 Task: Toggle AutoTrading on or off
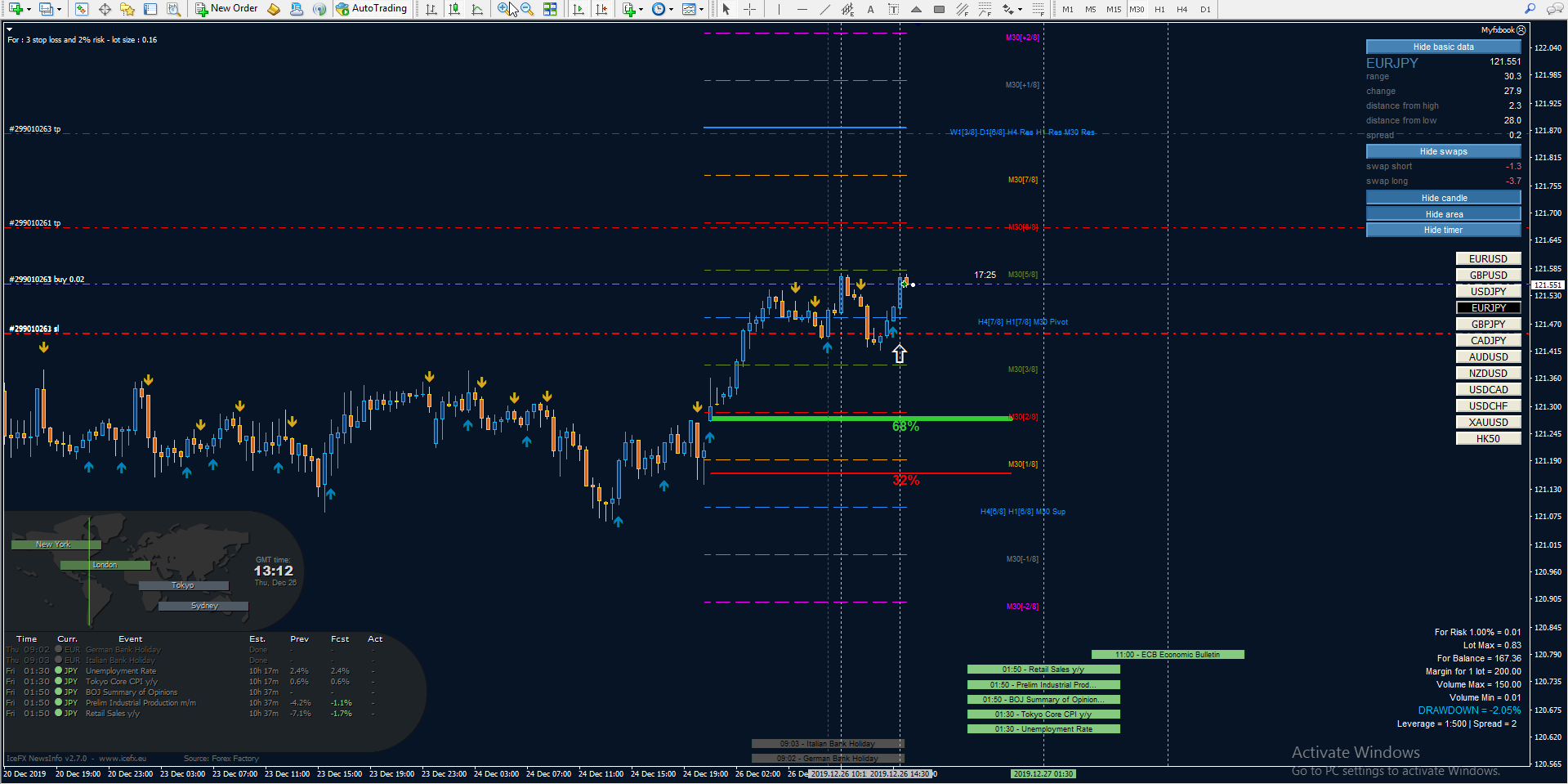tap(371, 9)
